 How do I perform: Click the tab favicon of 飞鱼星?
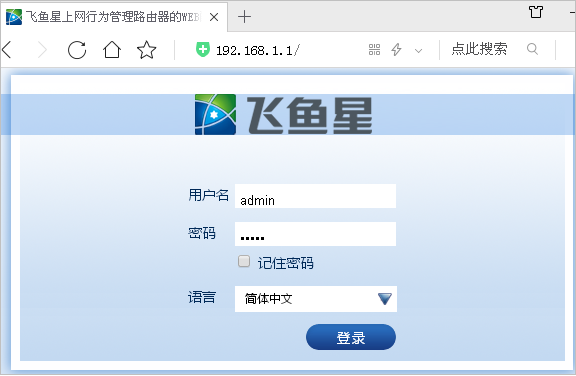pos(14,17)
